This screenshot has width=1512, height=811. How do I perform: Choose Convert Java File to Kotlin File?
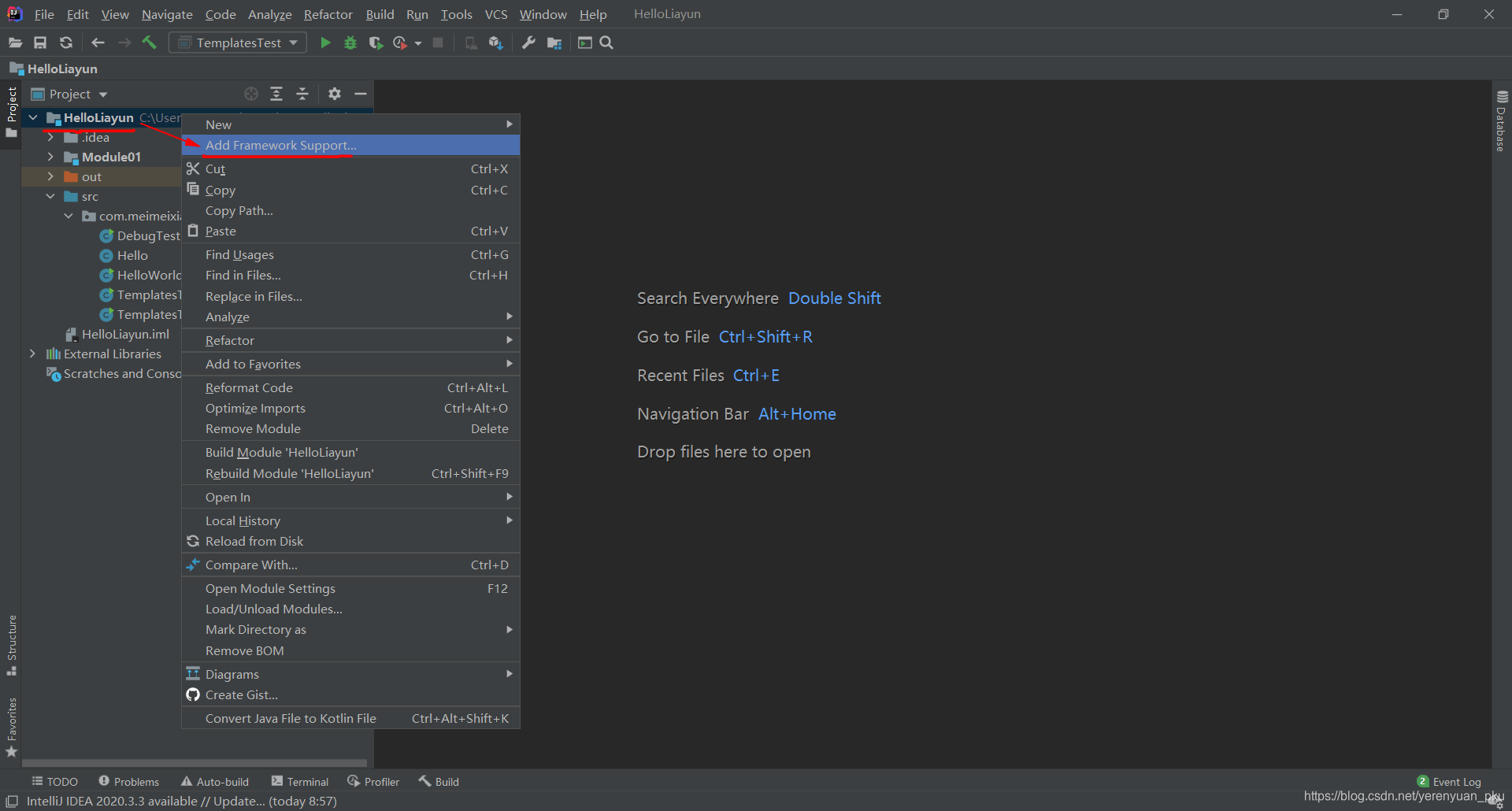point(350,718)
